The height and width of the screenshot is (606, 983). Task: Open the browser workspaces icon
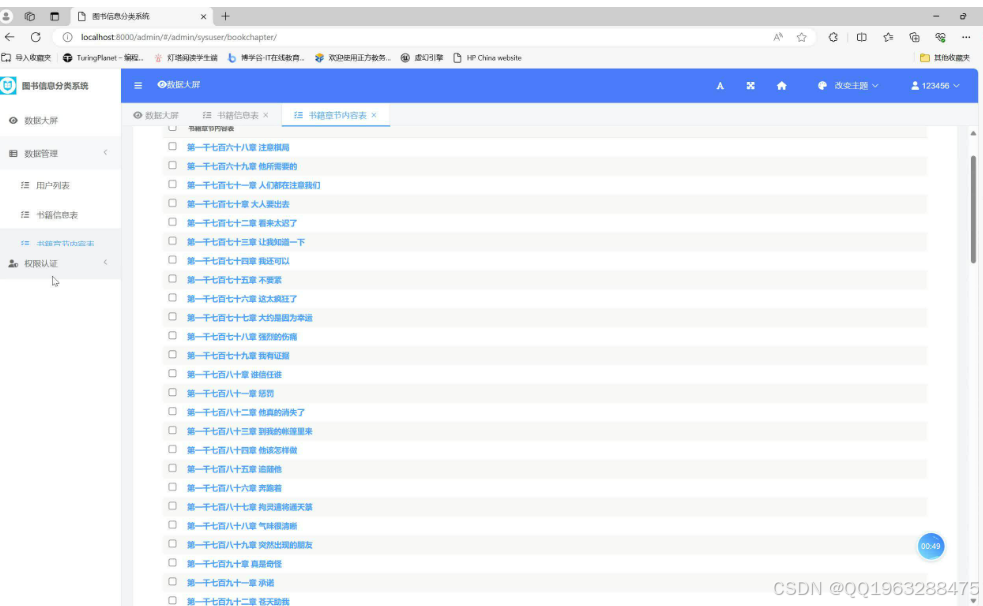[29, 16]
